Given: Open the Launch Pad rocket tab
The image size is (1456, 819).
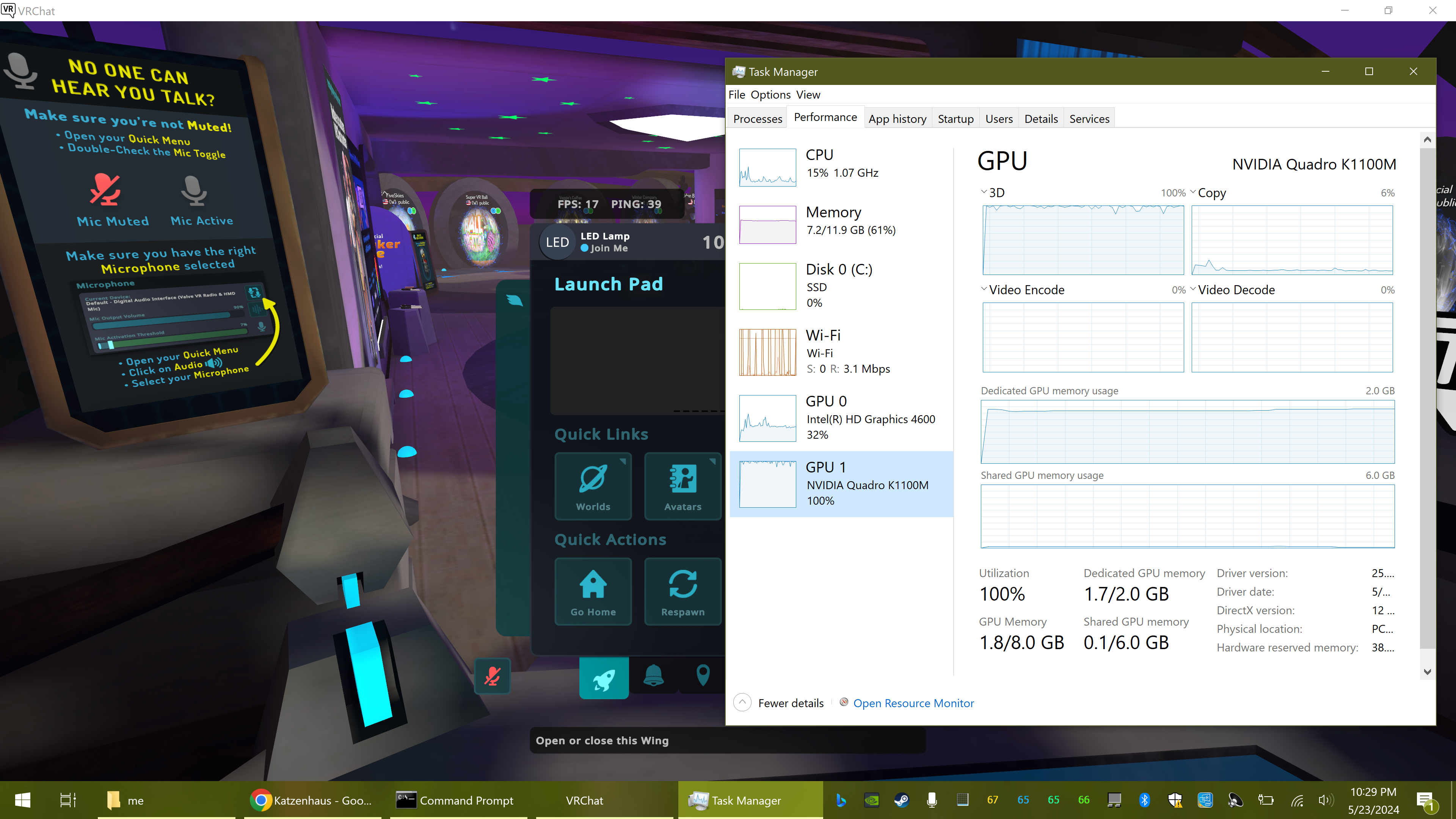Looking at the screenshot, I should coord(604,678).
